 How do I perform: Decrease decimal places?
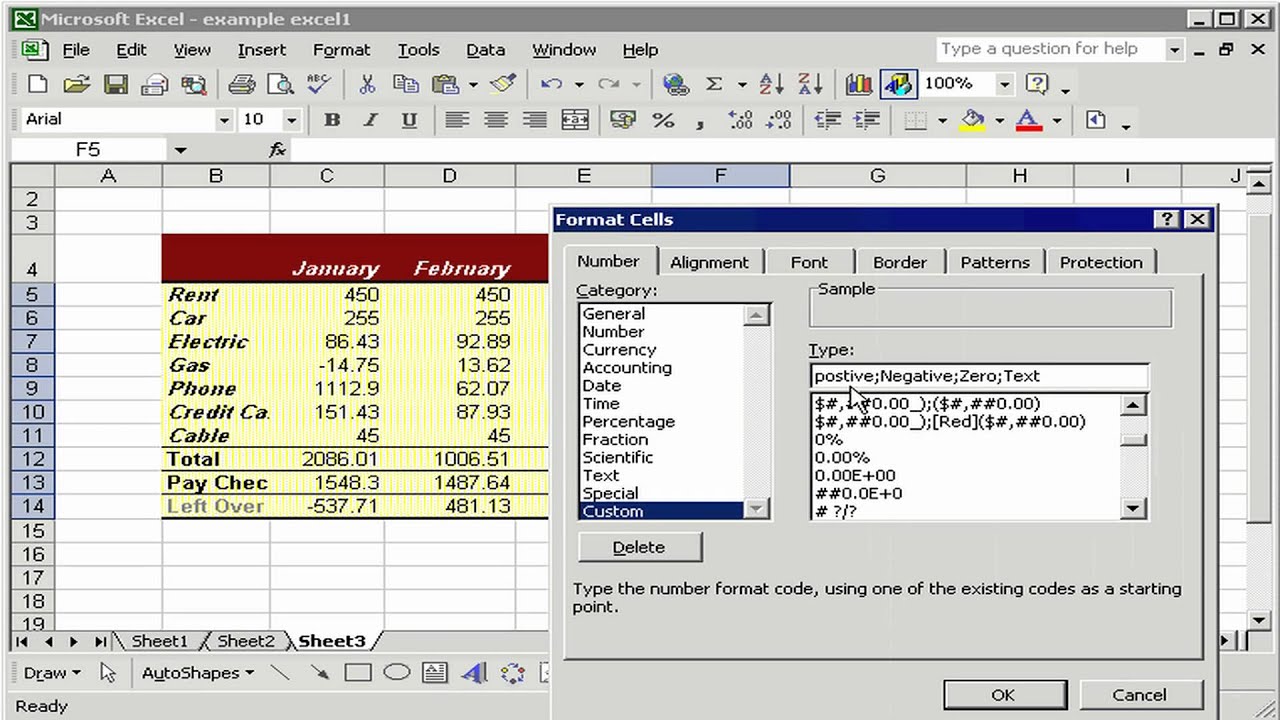[779, 120]
